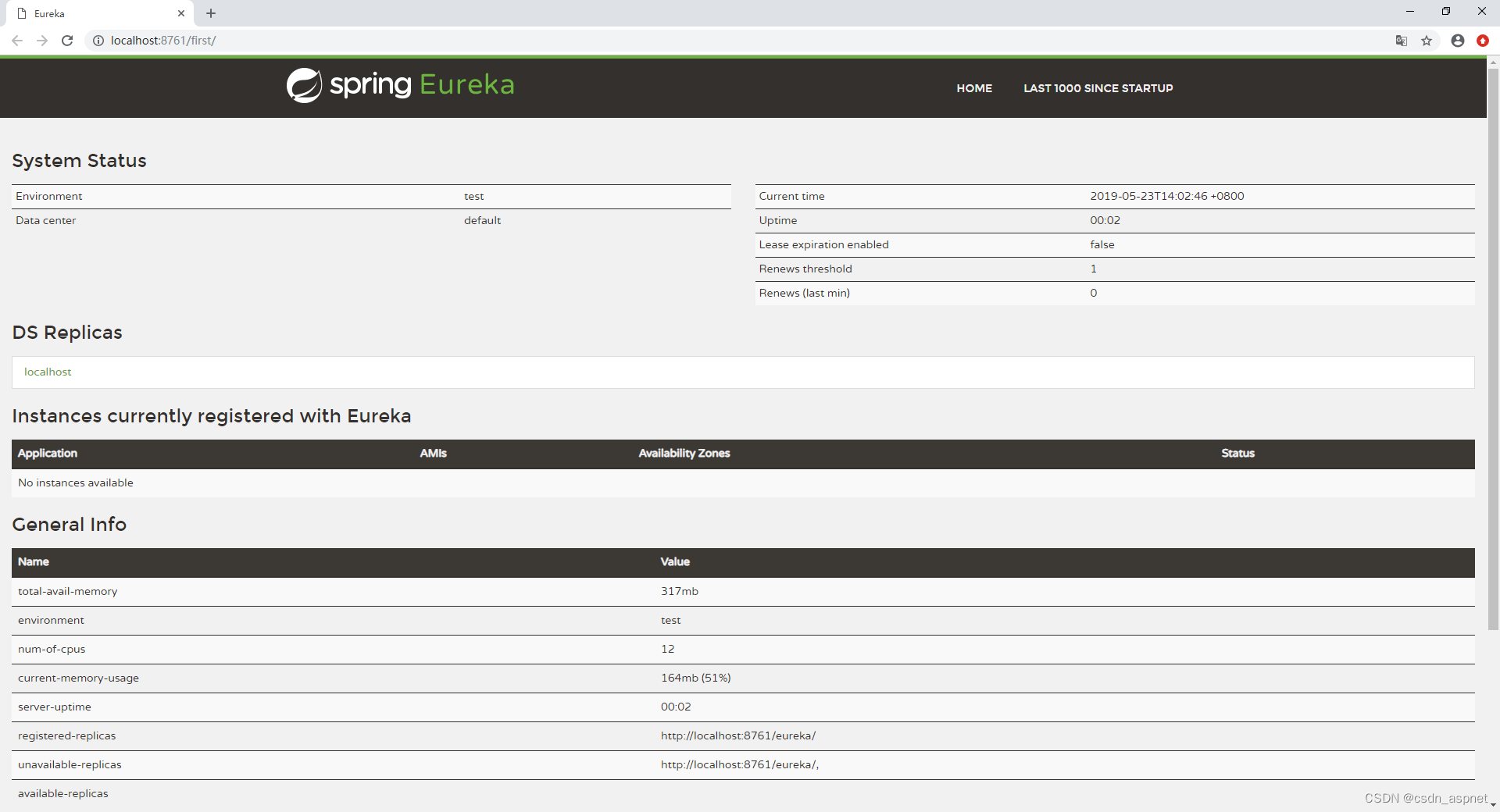Click the Renews threshold label
The height and width of the screenshot is (812, 1500).
pyautogui.click(x=805, y=269)
